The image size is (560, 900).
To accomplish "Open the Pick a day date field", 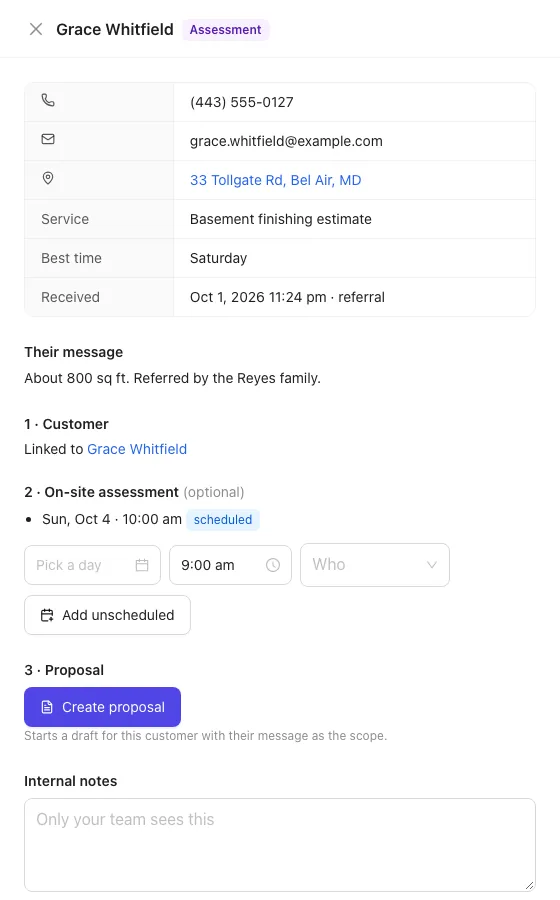I will pos(92,565).
